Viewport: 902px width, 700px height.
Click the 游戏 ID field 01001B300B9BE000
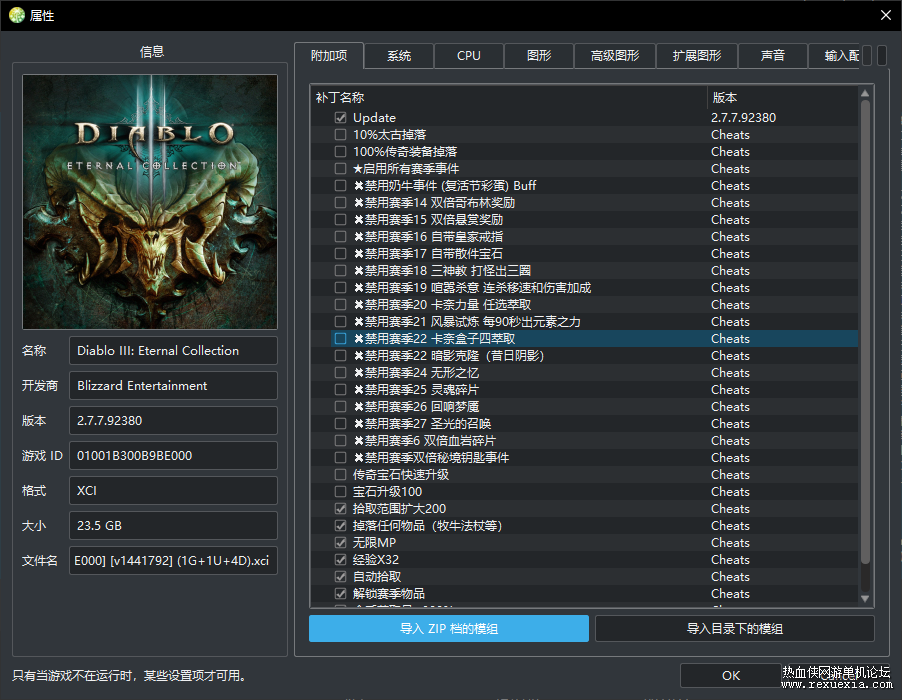coord(173,456)
